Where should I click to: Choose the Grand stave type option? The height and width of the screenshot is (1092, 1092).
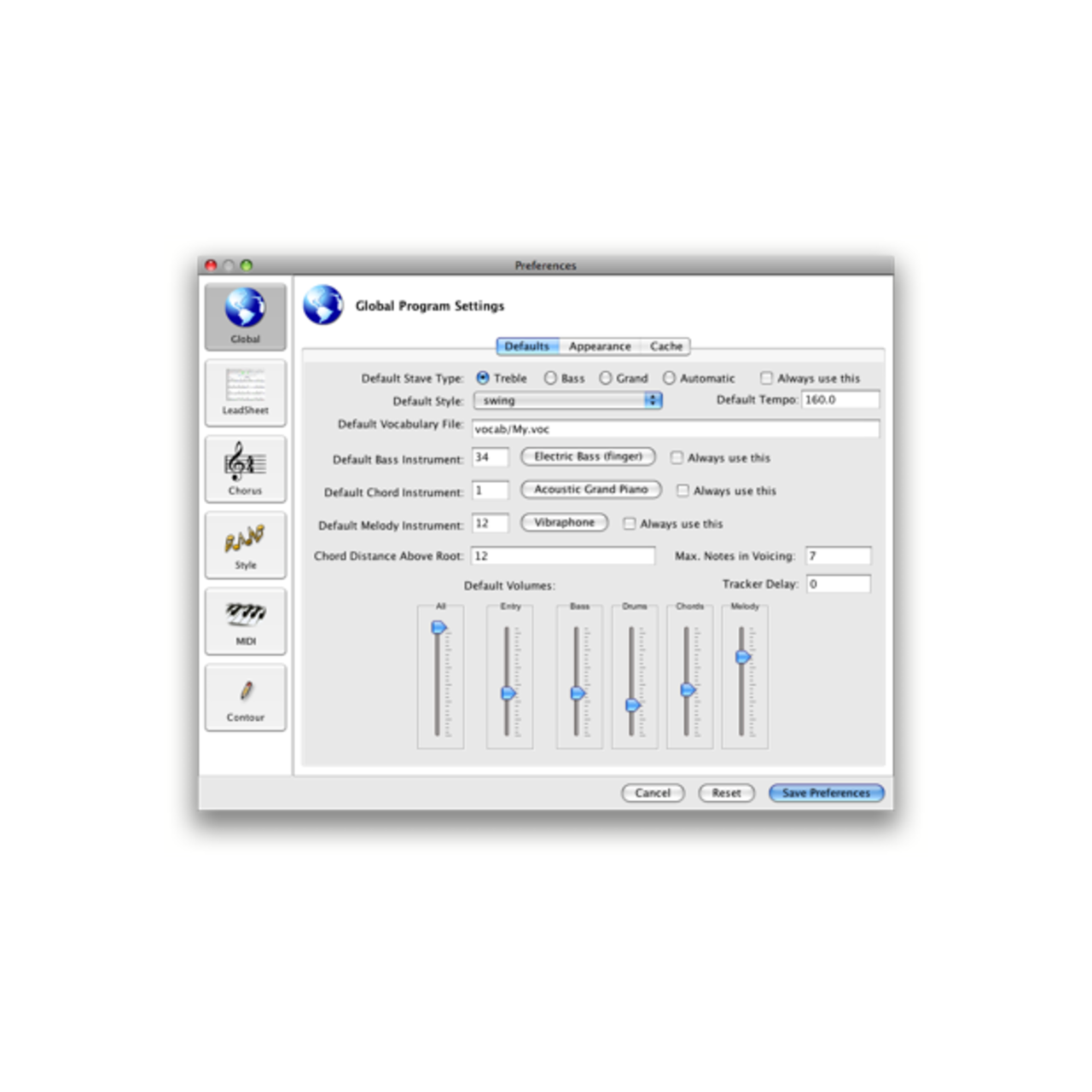[606, 378]
